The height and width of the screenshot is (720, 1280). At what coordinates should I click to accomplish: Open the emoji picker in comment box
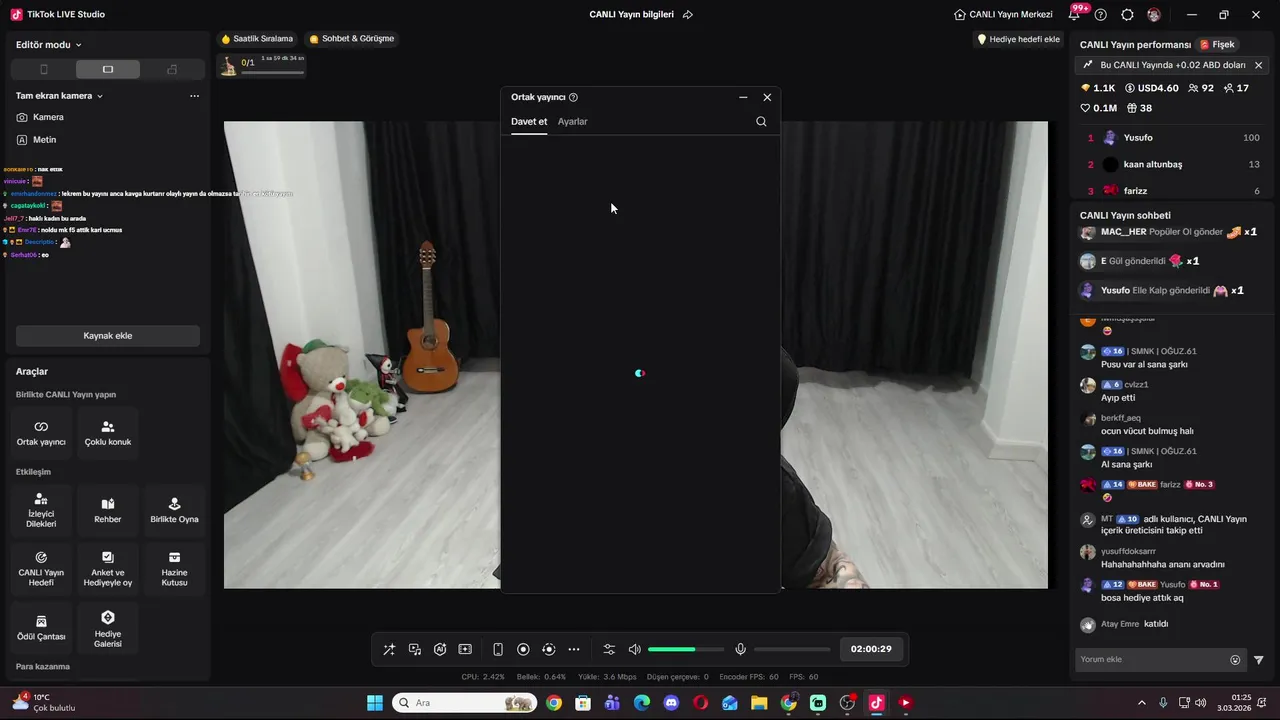pos(1235,660)
